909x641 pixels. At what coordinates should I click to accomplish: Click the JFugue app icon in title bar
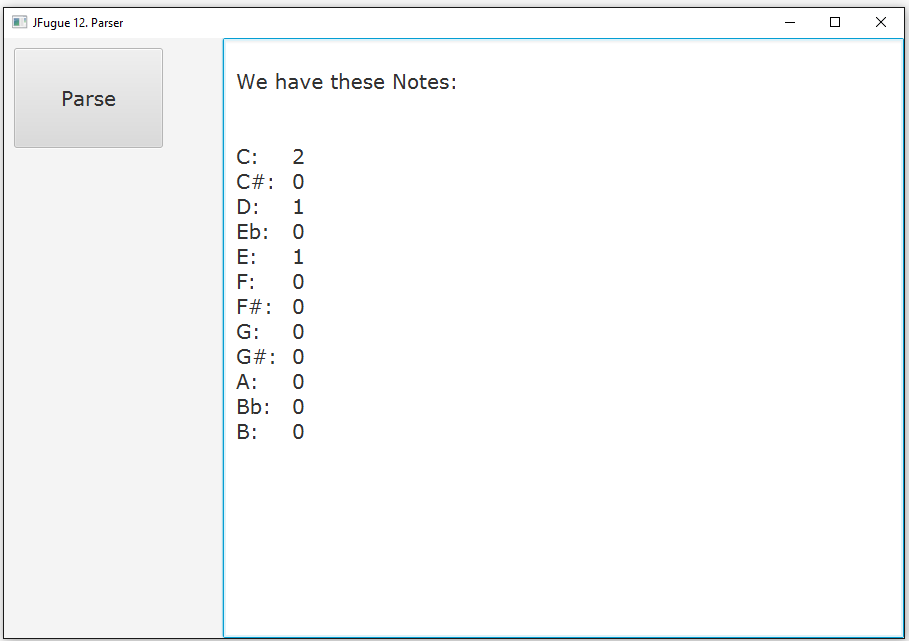click(20, 23)
